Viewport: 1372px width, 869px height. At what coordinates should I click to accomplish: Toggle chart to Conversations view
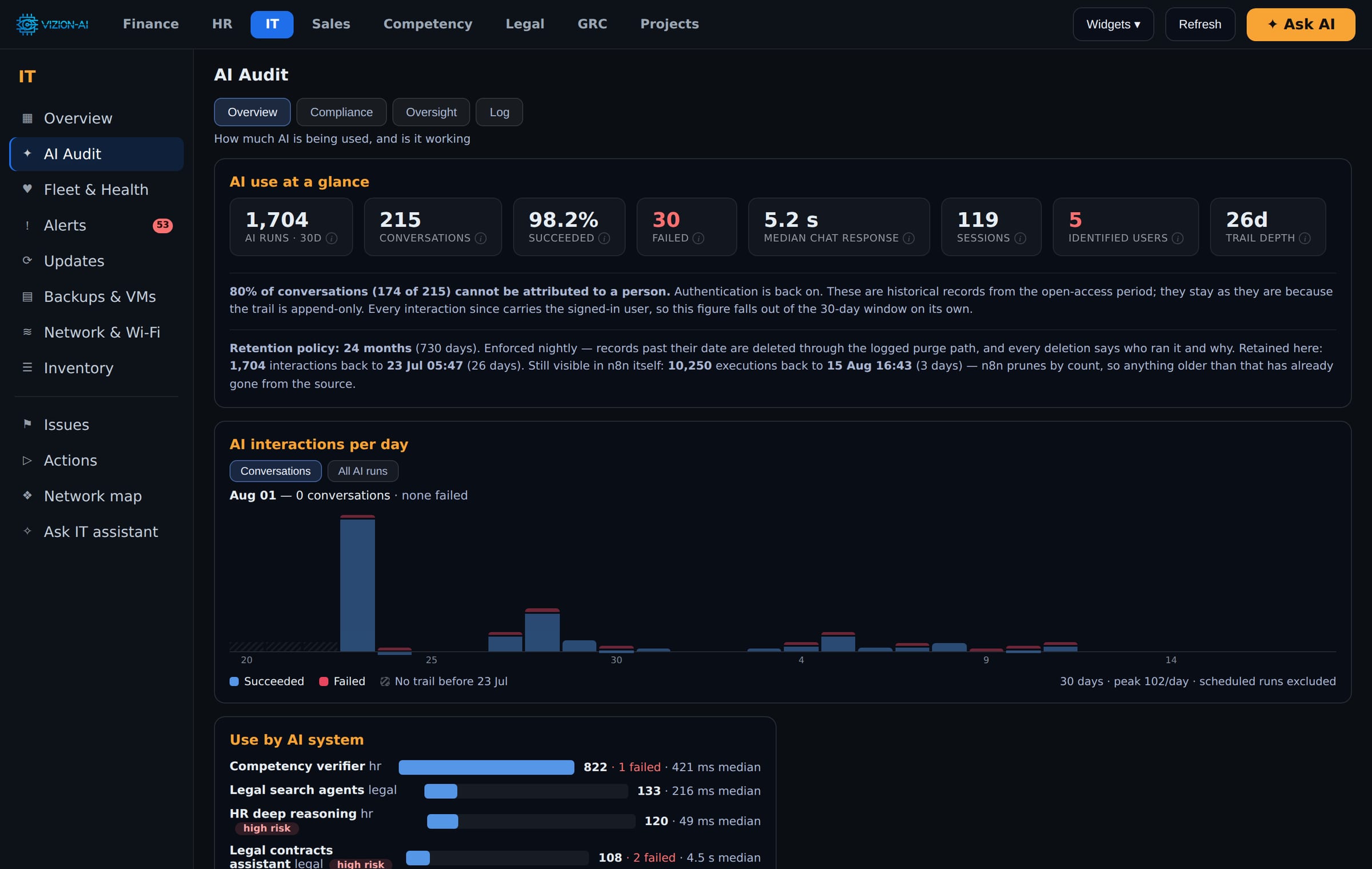pos(276,471)
